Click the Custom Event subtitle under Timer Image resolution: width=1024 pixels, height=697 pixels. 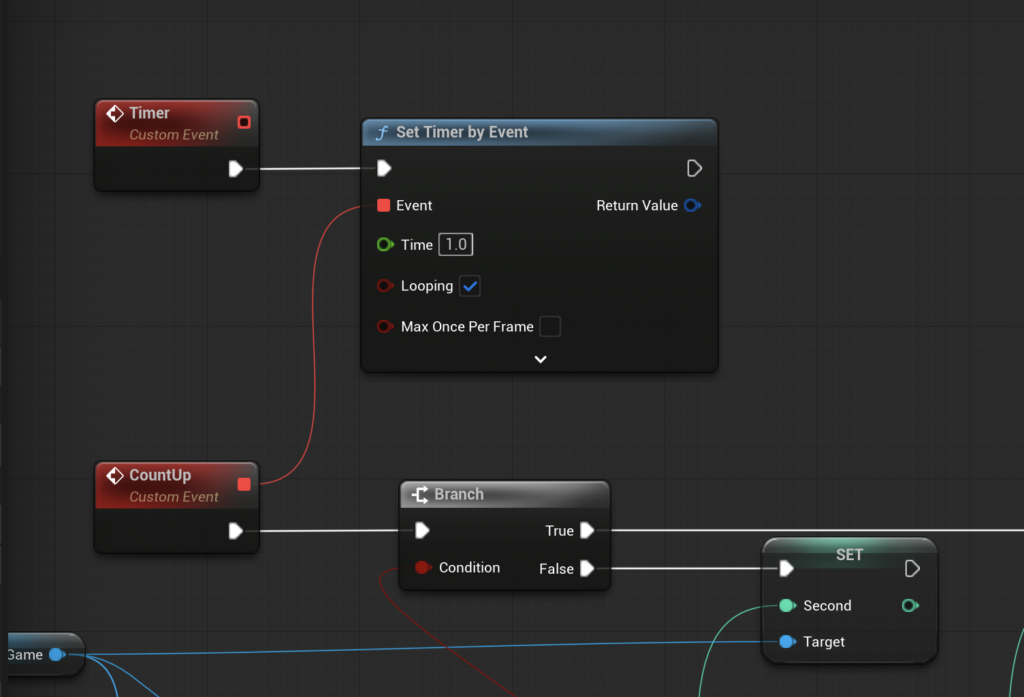174,135
